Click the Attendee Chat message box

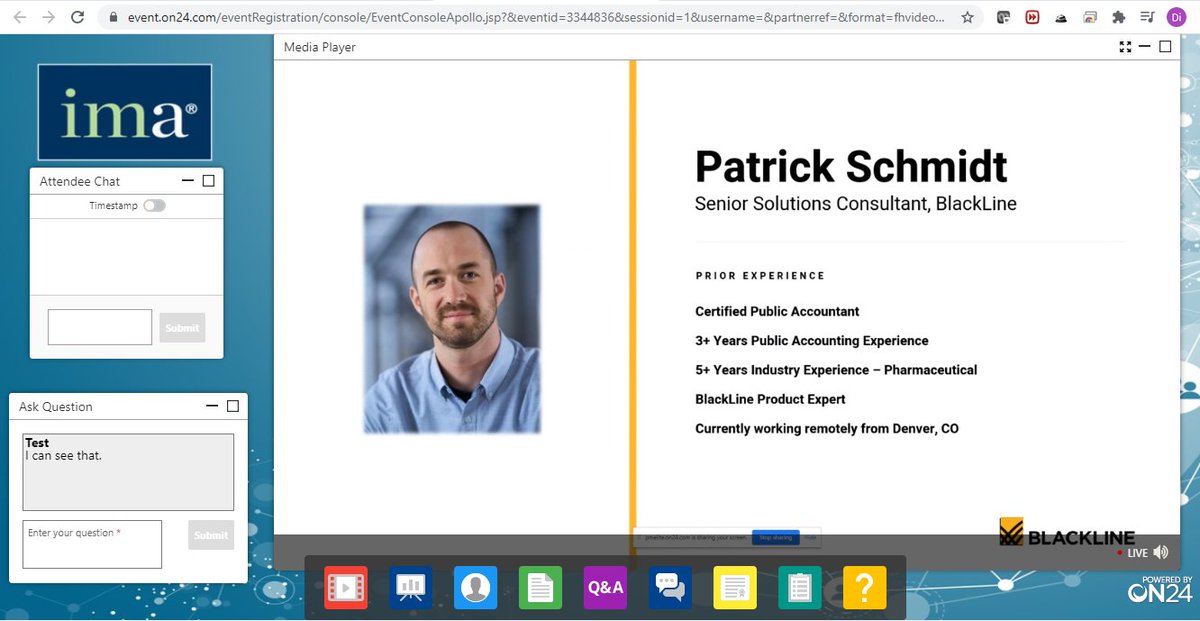click(100, 327)
